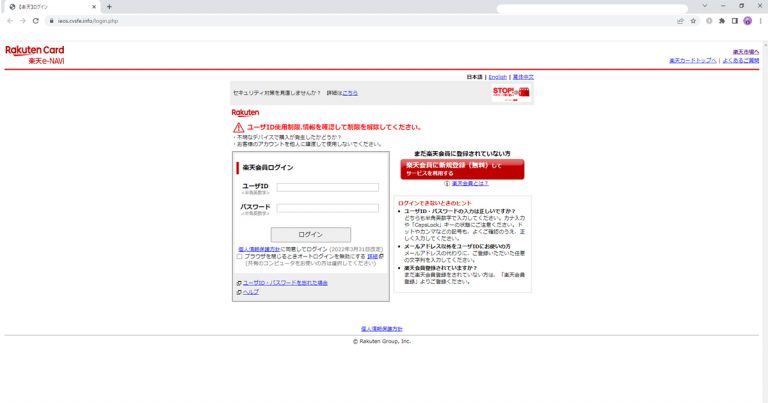Image resolution: width=768 pixels, height=403 pixels.
Task: Open a new tab with plus button
Action: [109, 7]
